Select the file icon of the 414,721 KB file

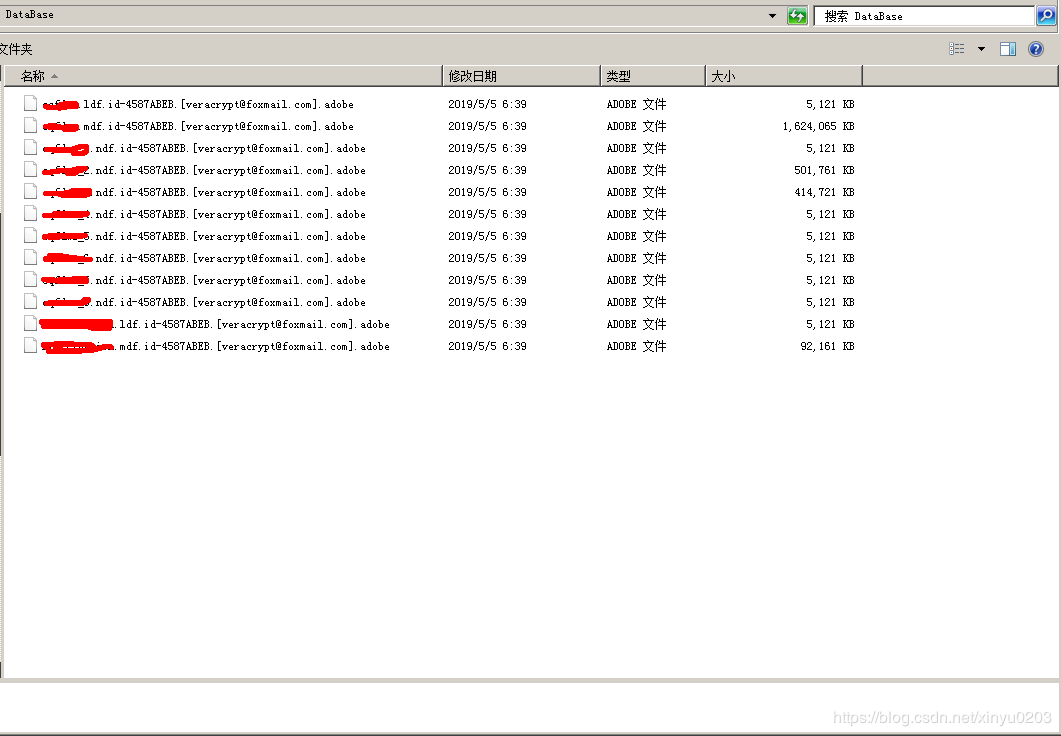[x=30, y=191]
